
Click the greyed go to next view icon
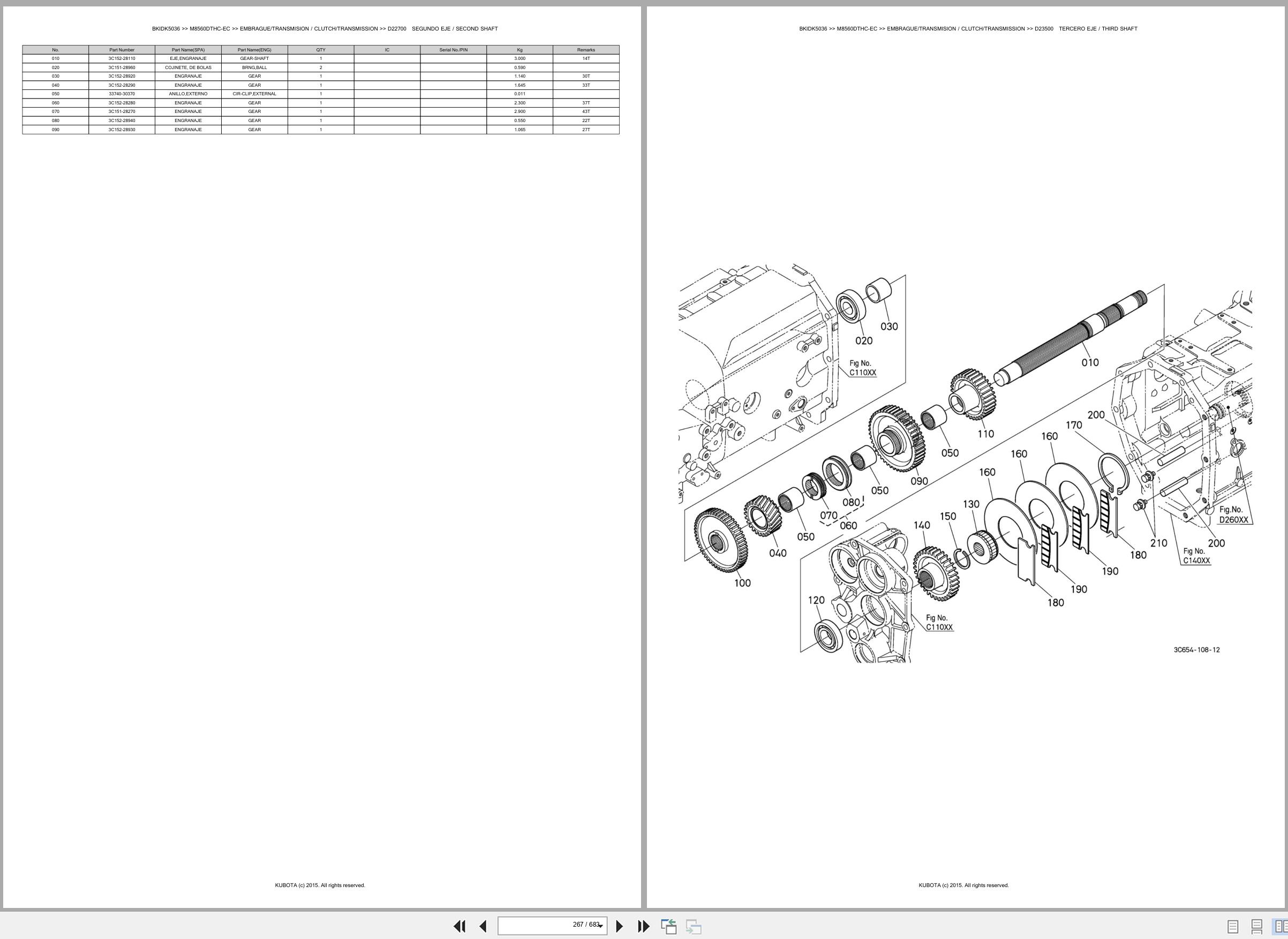tap(693, 927)
